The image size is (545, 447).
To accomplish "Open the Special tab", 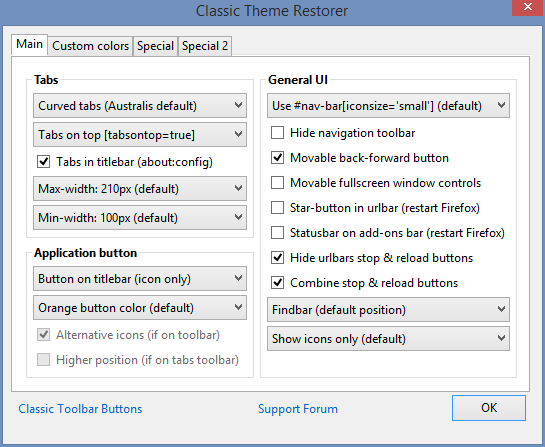I will (x=155, y=46).
